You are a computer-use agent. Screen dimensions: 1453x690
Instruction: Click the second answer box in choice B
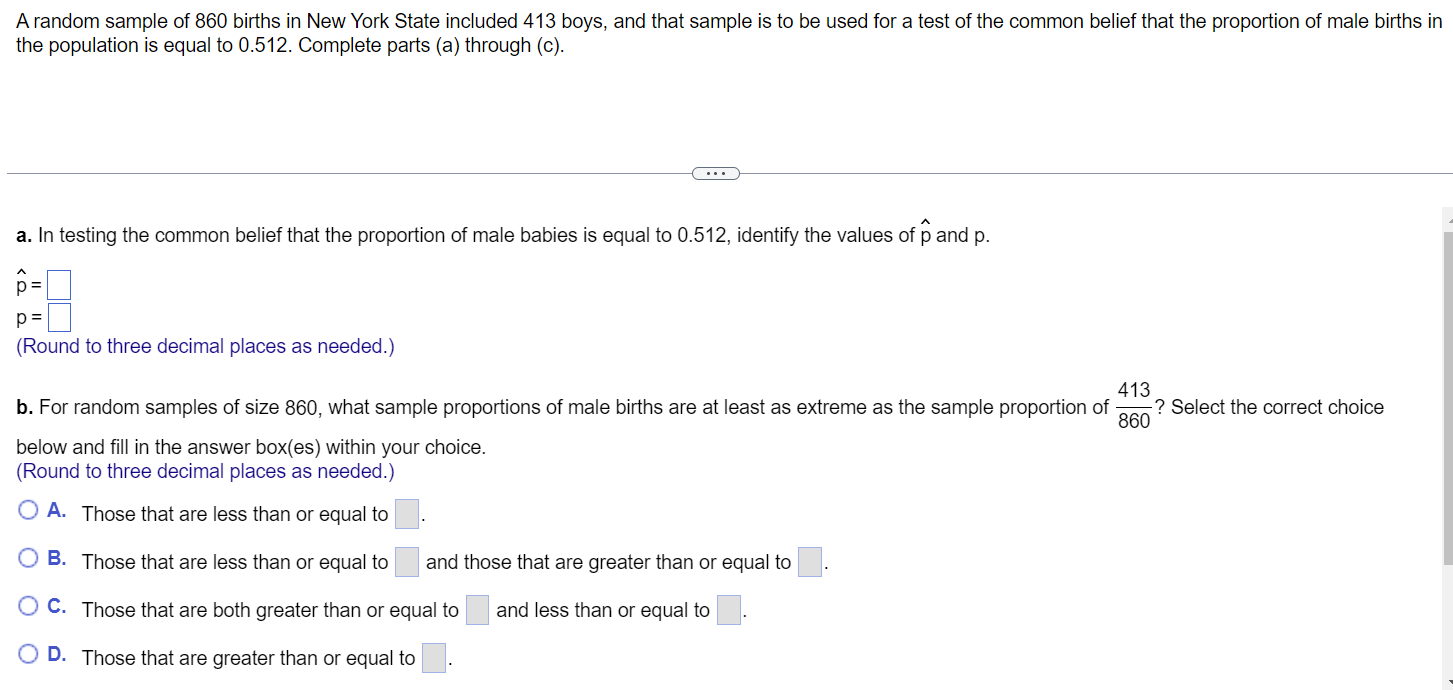808,562
